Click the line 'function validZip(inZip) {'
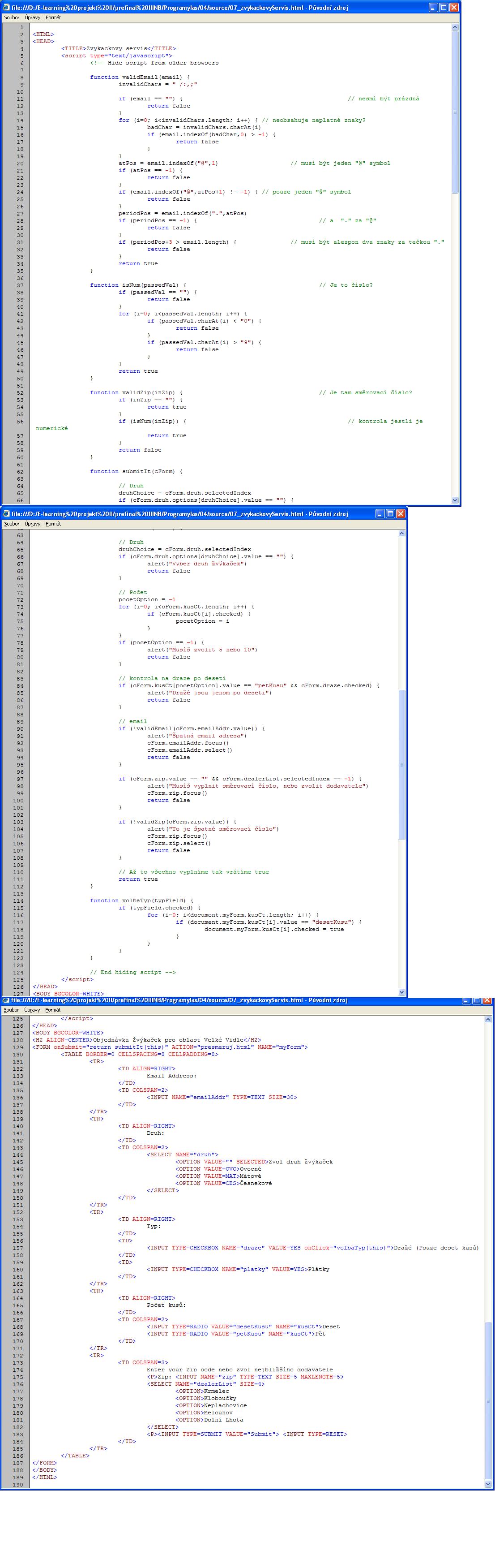The width and height of the screenshot is (495, 1568). [x=136, y=392]
